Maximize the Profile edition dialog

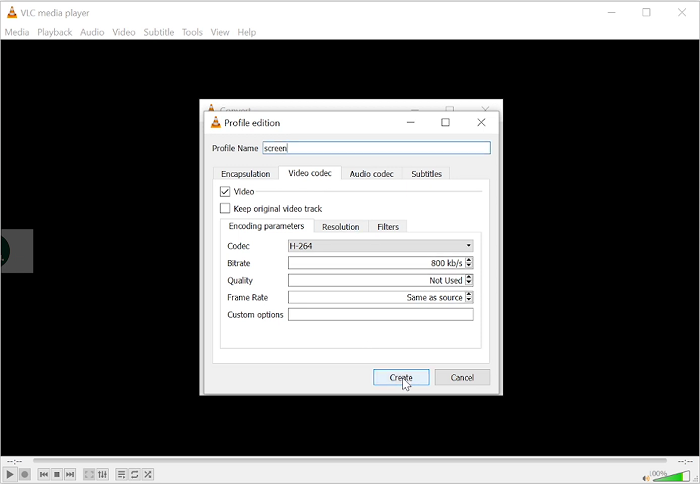[x=445, y=122]
